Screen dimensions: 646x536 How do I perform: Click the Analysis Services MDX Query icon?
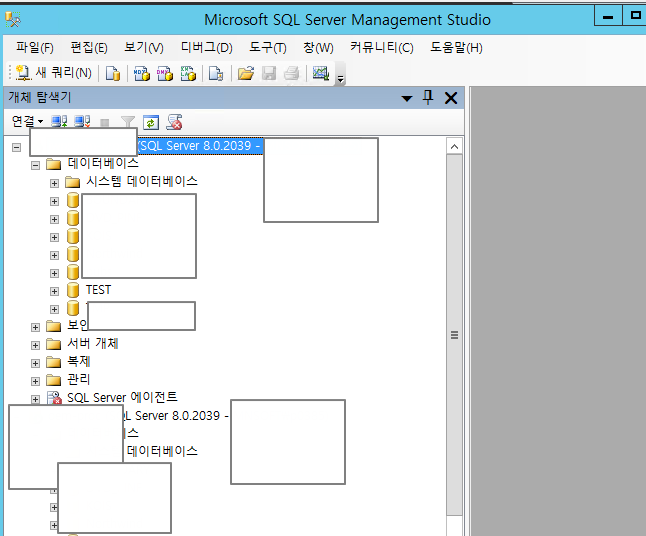(142, 73)
